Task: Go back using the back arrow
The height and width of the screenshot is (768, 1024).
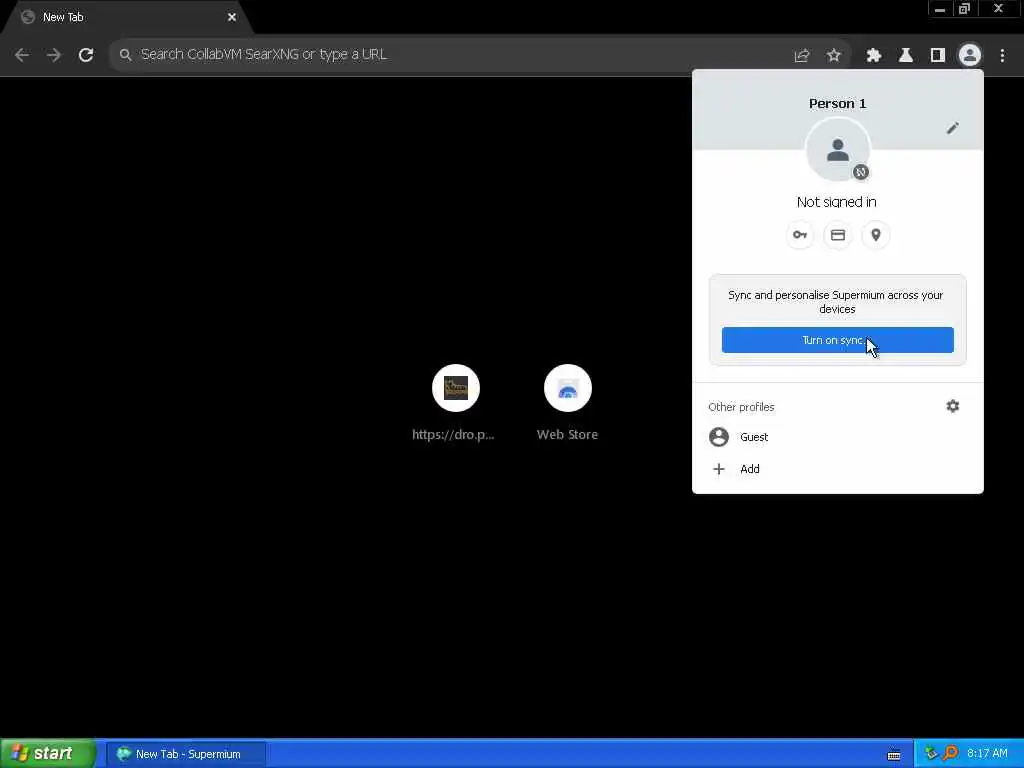Action: click(22, 55)
